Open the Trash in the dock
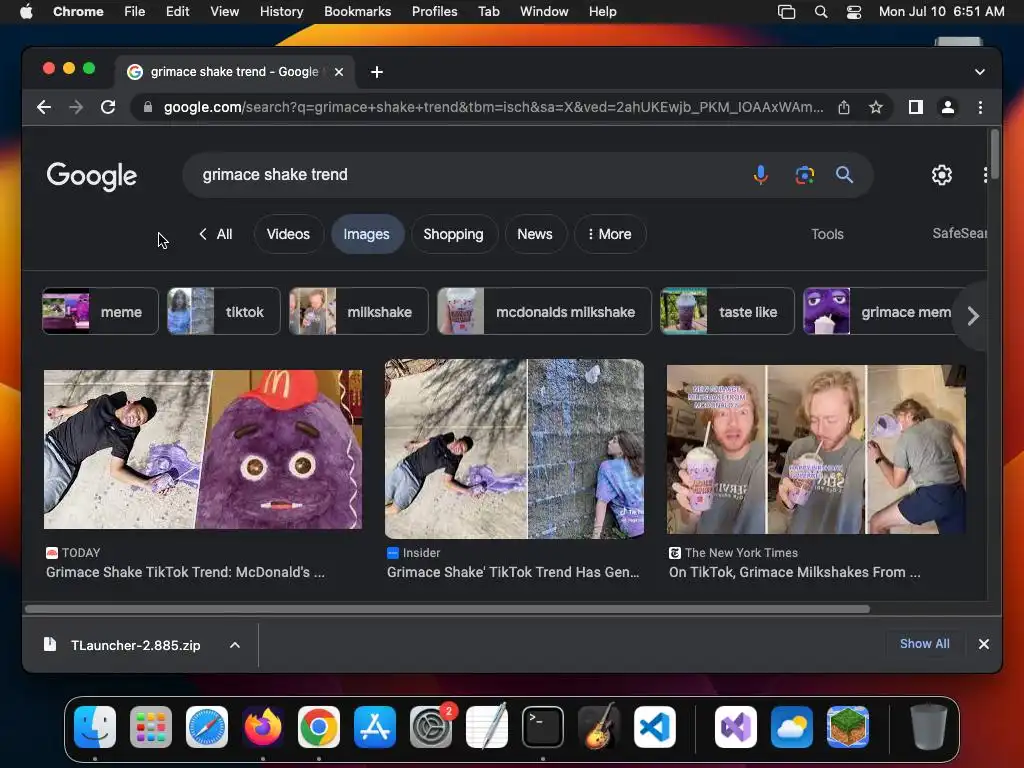Screen dimensions: 1024x768 (x=928, y=727)
